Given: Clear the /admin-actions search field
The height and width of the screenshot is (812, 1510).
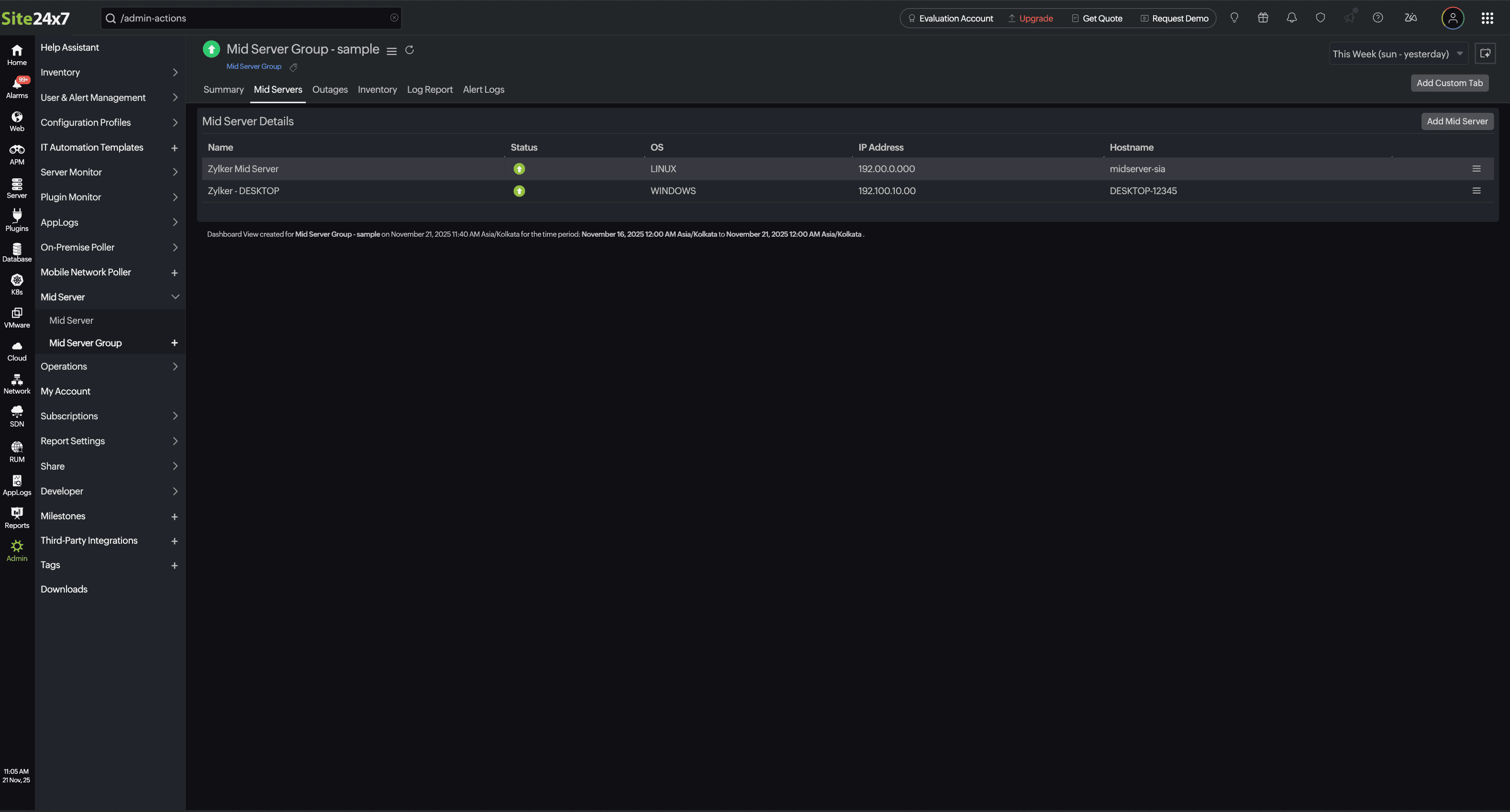Looking at the screenshot, I should [x=394, y=18].
